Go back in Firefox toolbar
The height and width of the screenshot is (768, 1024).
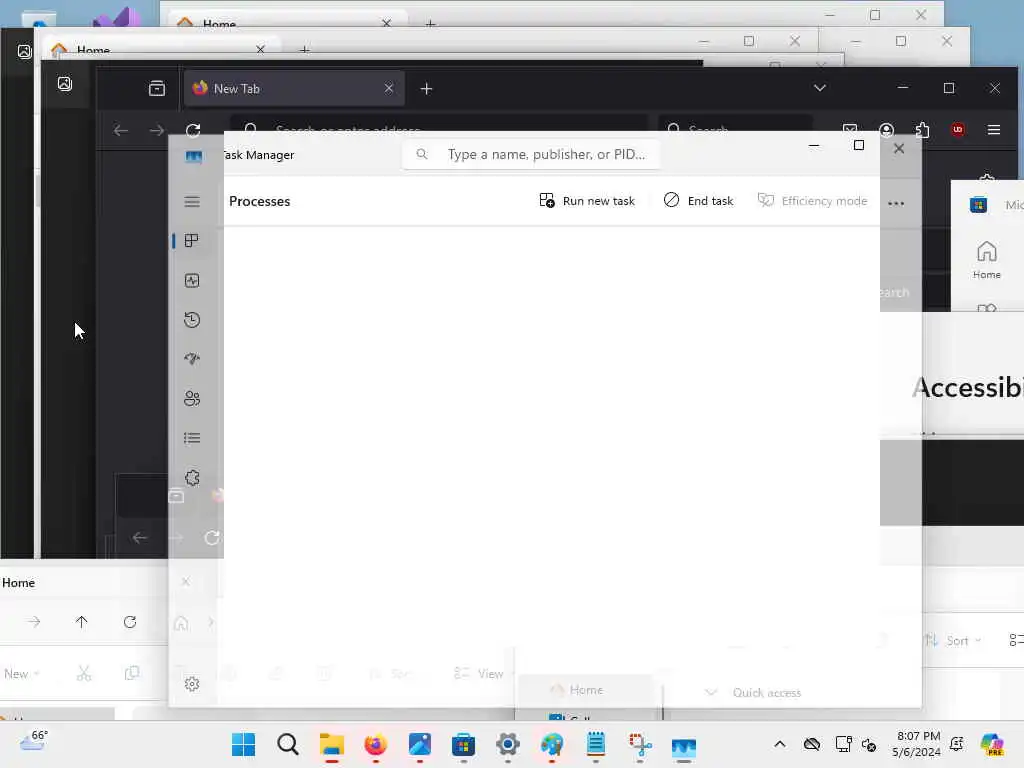click(x=121, y=130)
